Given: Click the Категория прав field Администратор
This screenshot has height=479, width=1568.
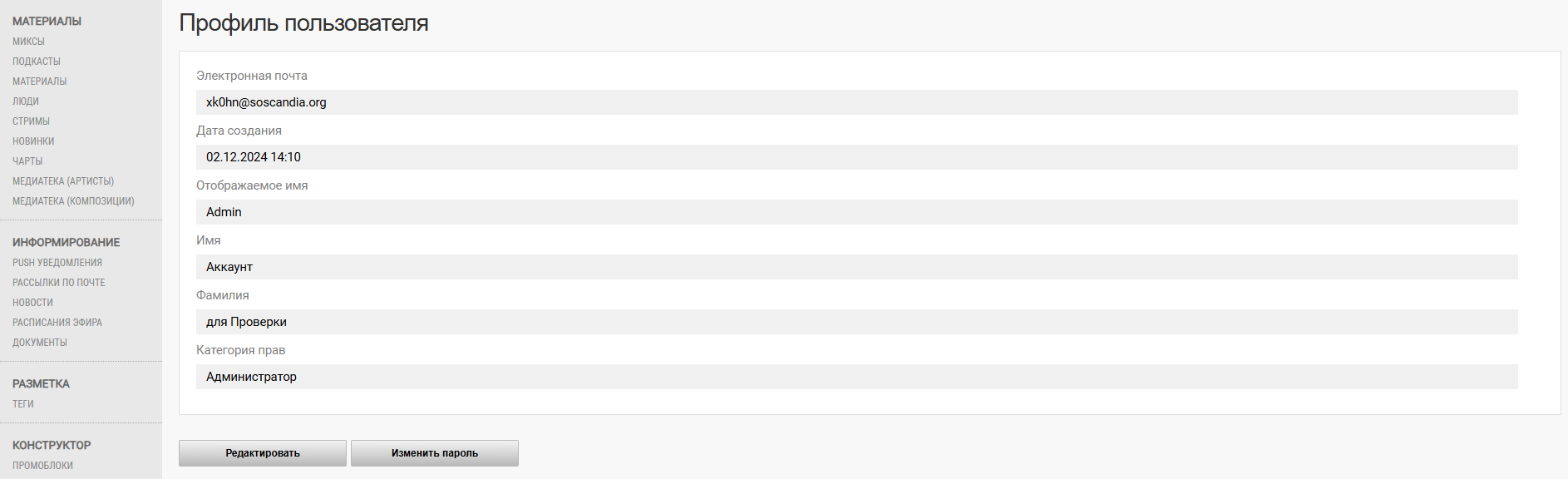Looking at the screenshot, I should click(857, 377).
